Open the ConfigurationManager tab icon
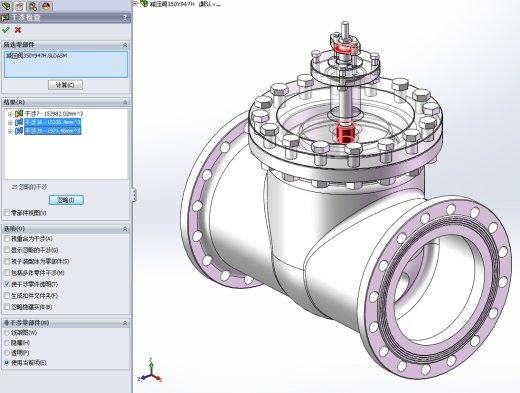This screenshot has height=393, width=520. click(x=33, y=6)
